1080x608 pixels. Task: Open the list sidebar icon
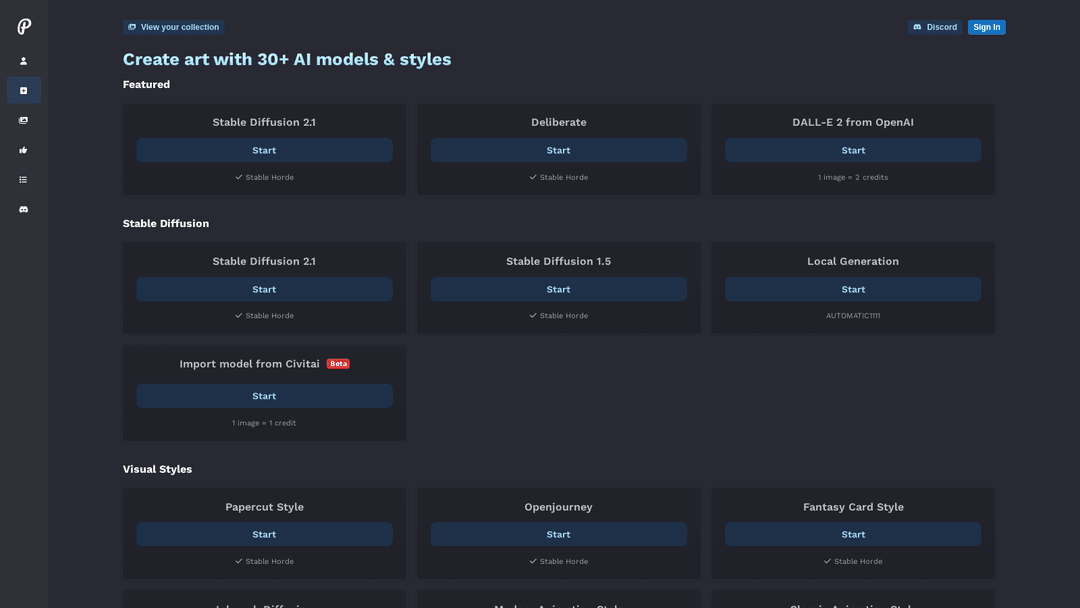23,180
